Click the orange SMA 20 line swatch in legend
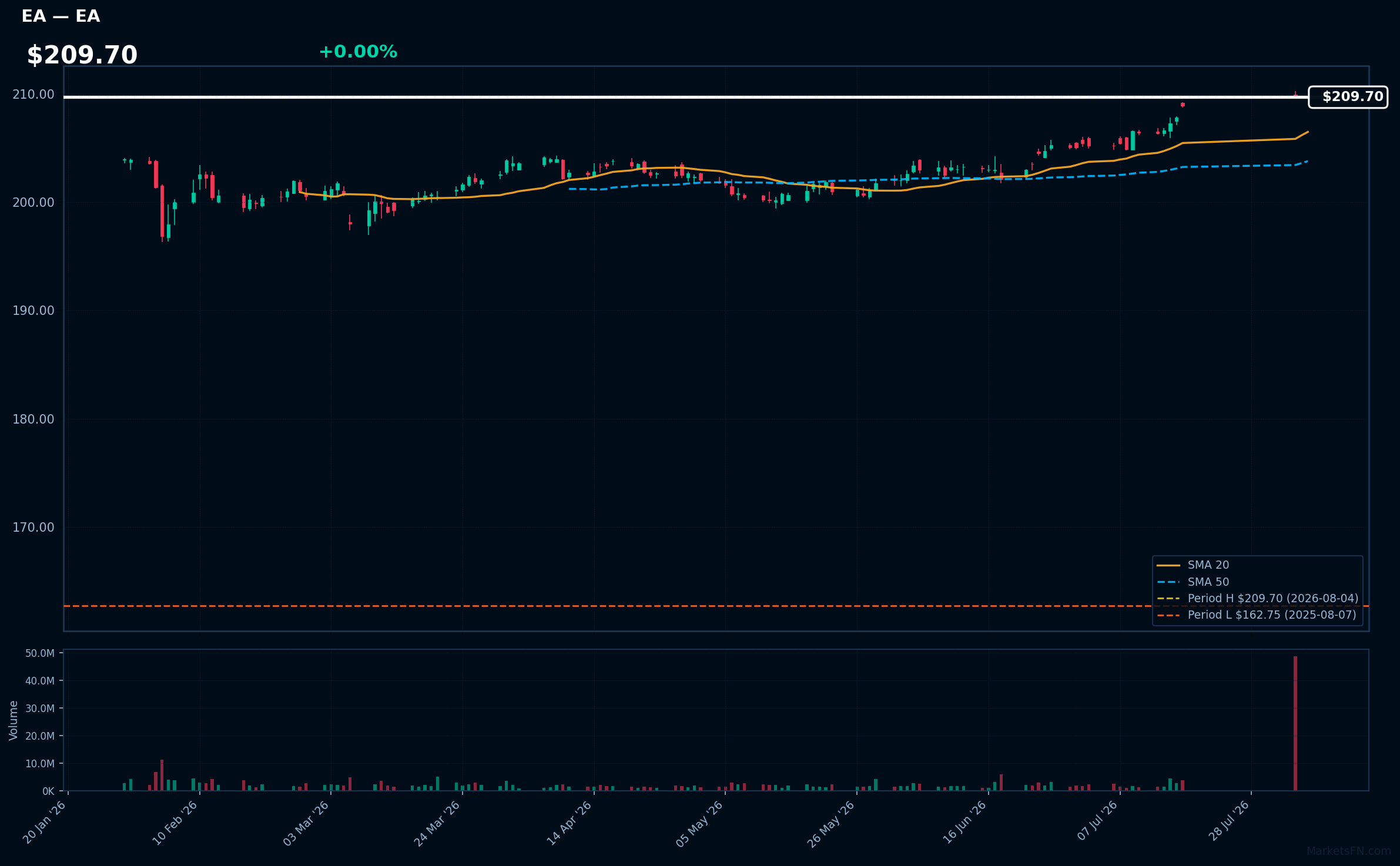This screenshot has height=866, width=1400. pos(1168,566)
